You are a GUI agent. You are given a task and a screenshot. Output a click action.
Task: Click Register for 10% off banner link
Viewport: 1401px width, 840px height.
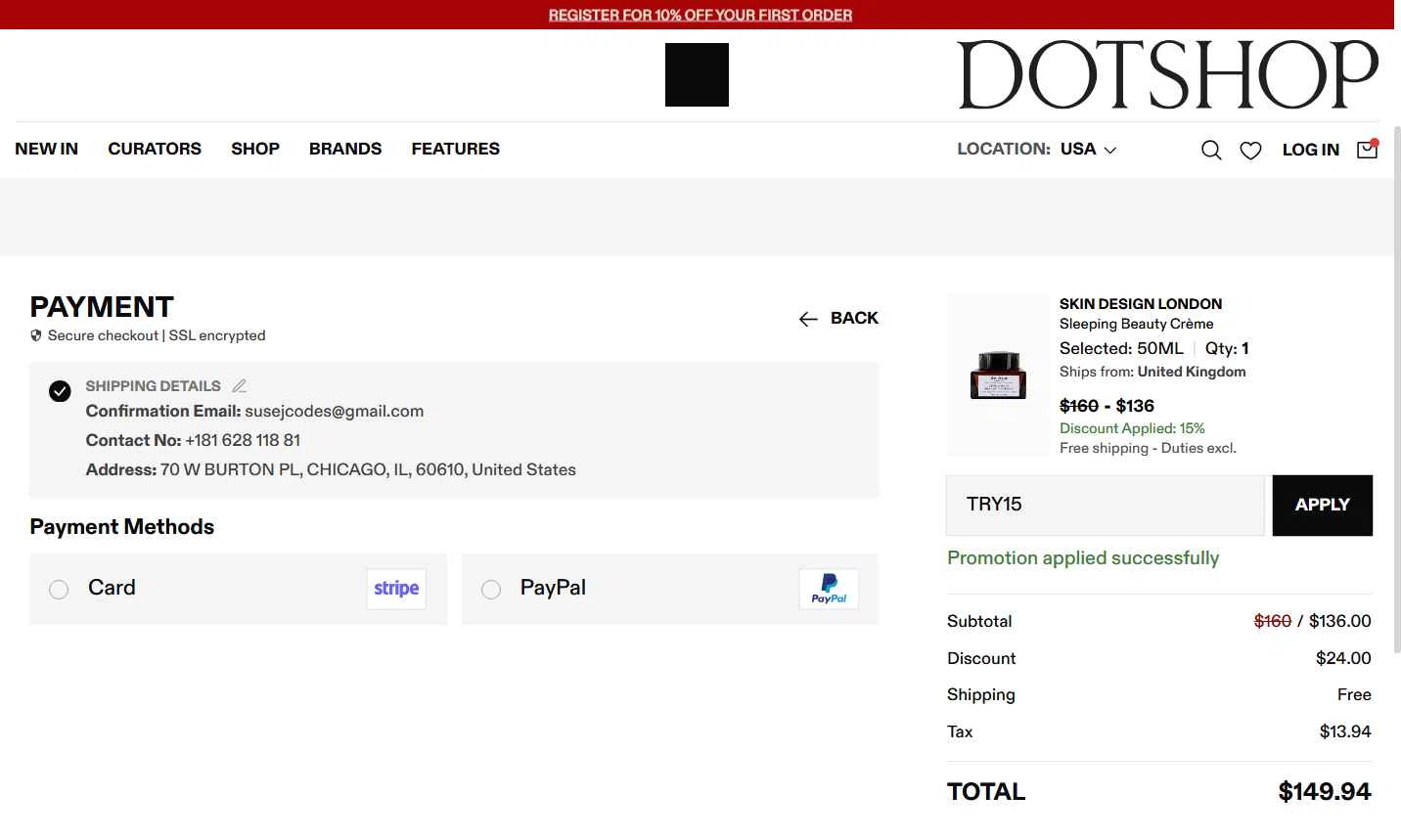point(700,15)
